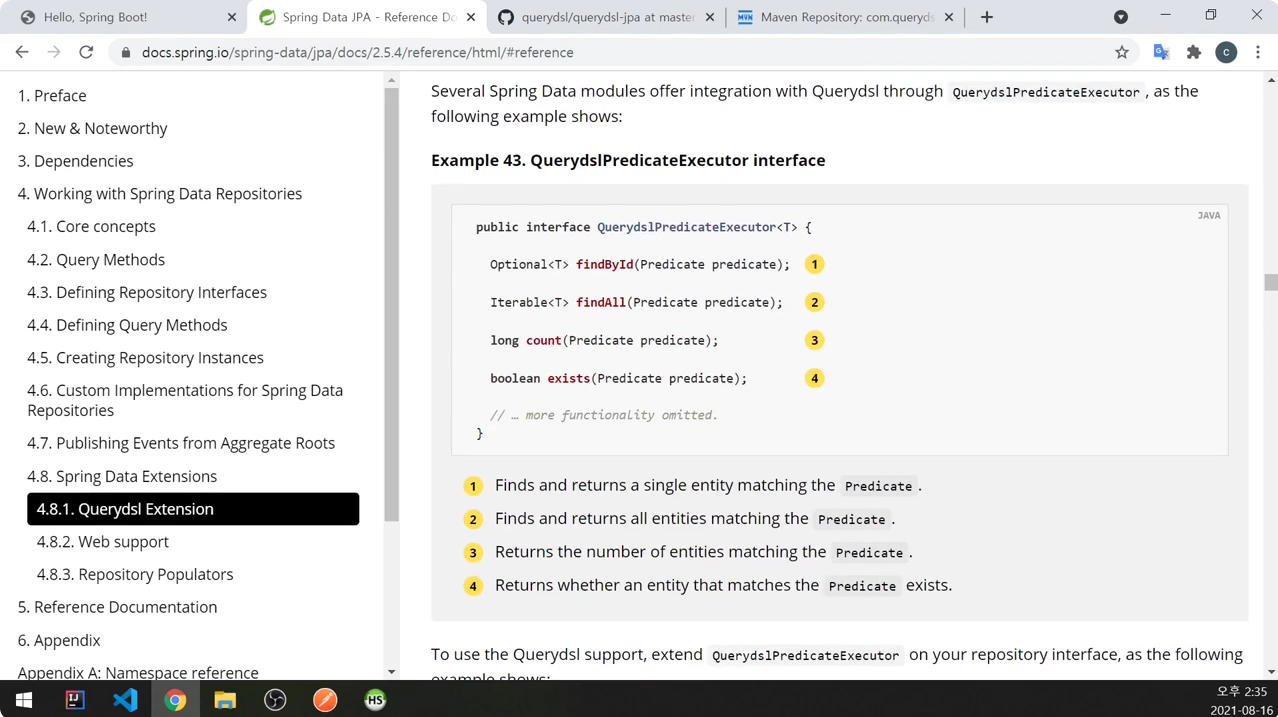Open Chrome three-dot menu
The width and height of the screenshot is (1278, 717).
coord(1258,52)
